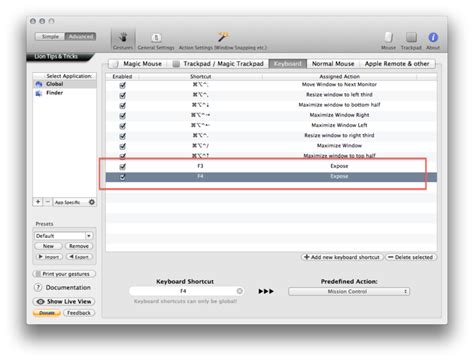The width and height of the screenshot is (474, 361).
Task: Sort by Assigned Action column header
Action: point(339,77)
